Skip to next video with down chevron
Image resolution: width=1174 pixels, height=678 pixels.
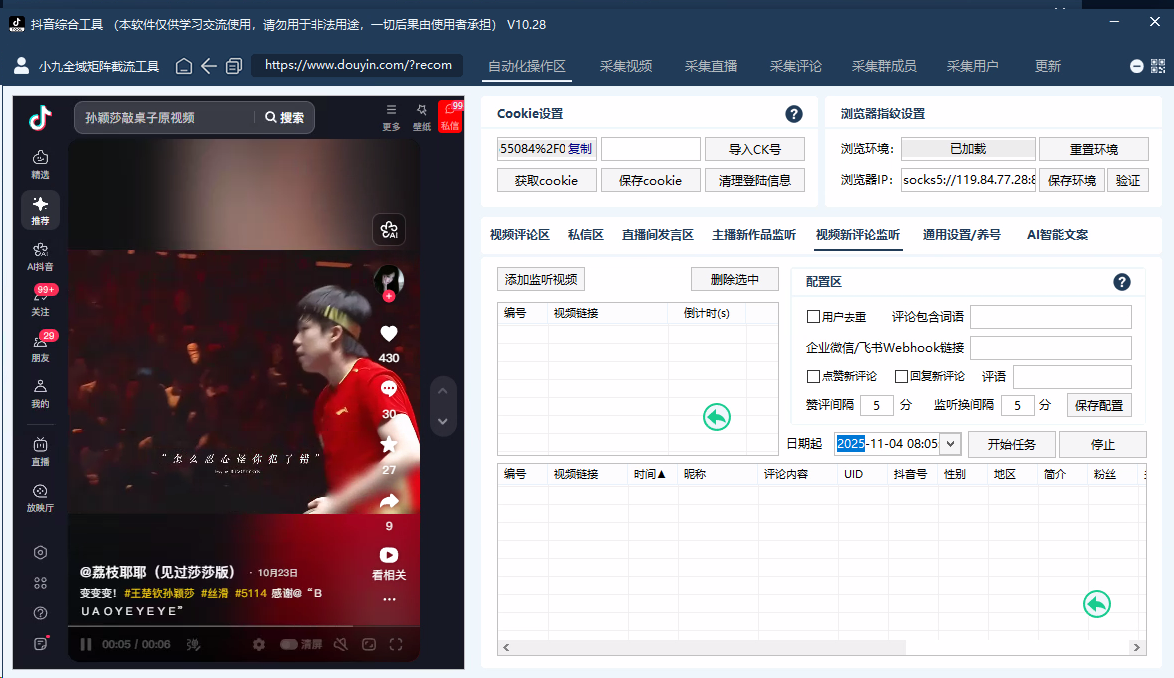click(443, 421)
